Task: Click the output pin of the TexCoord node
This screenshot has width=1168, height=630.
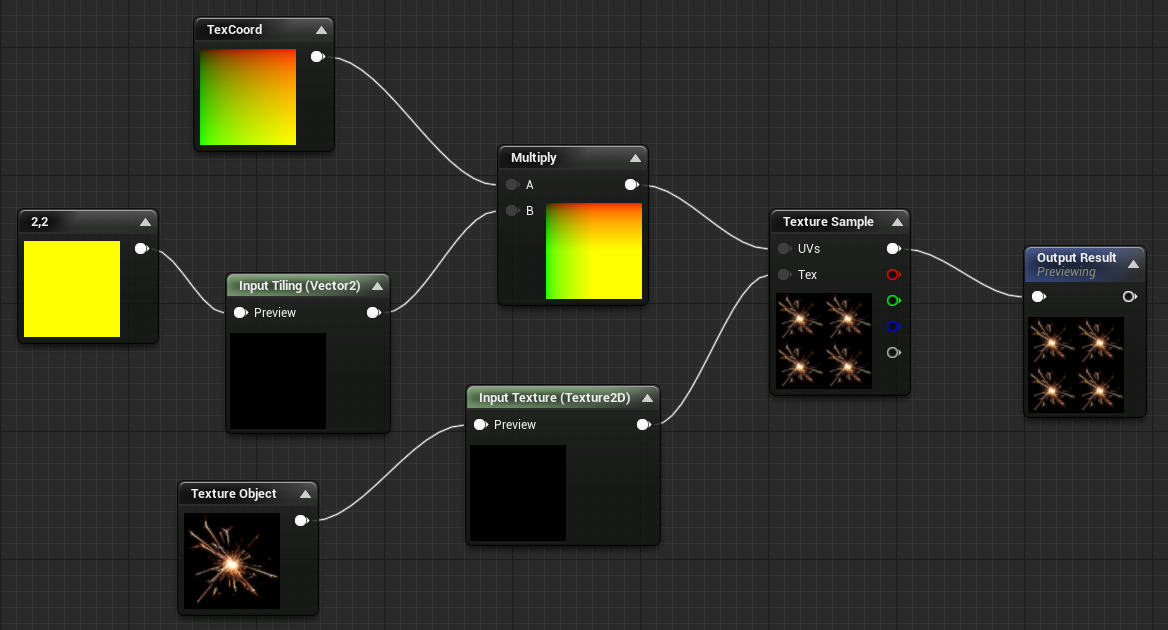Action: [x=317, y=56]
